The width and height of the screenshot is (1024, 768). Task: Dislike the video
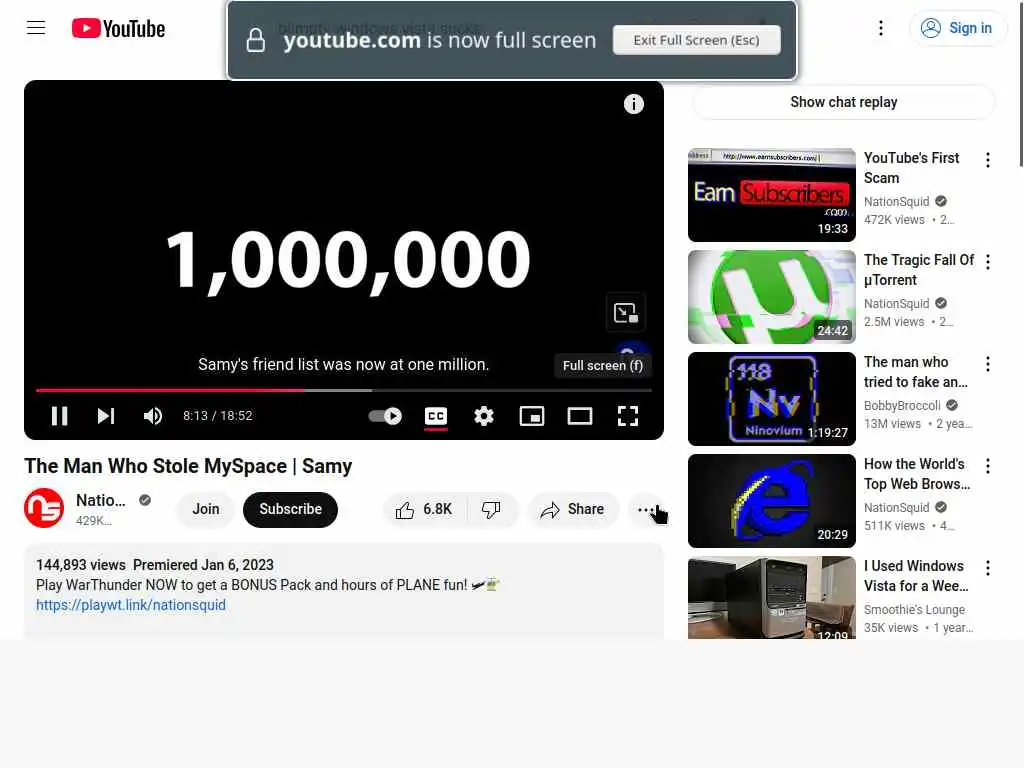pos(491,509)
